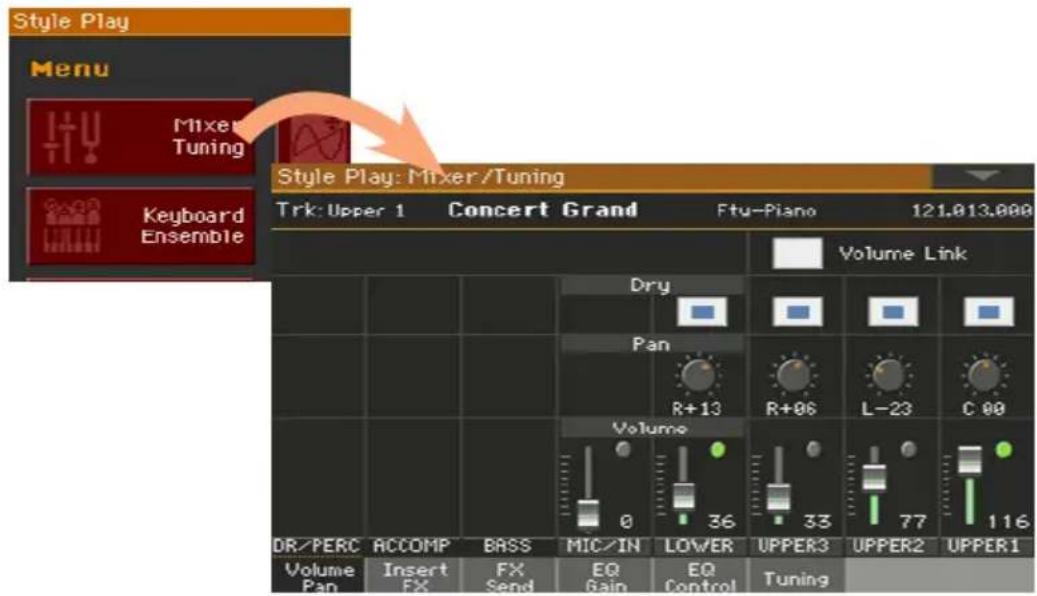This screenshot has height=596, width=1037.
Task: Switch to the Tuning tab
Action: [x=796, y=575]
